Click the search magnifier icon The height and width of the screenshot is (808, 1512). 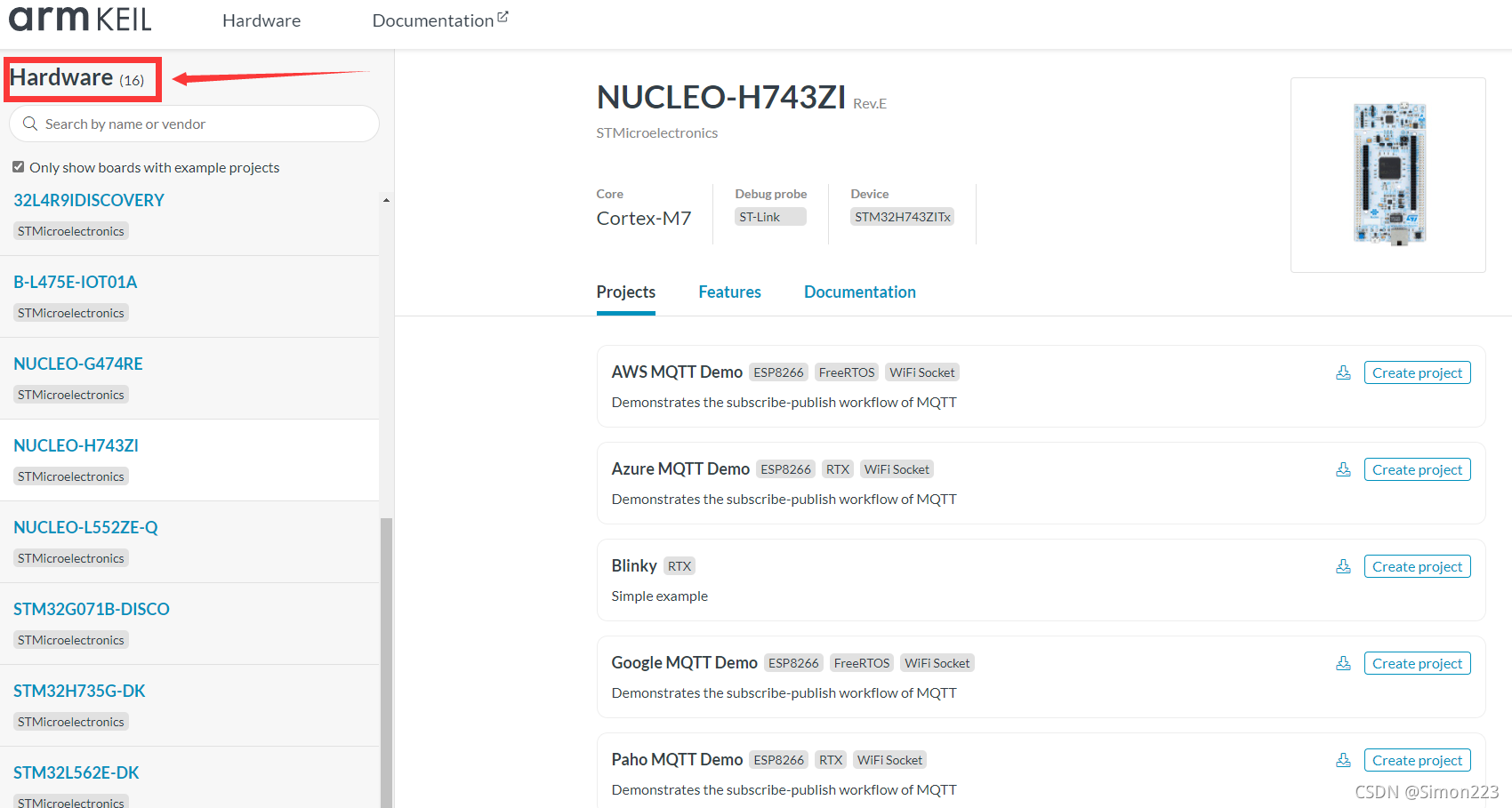point(30,124)
